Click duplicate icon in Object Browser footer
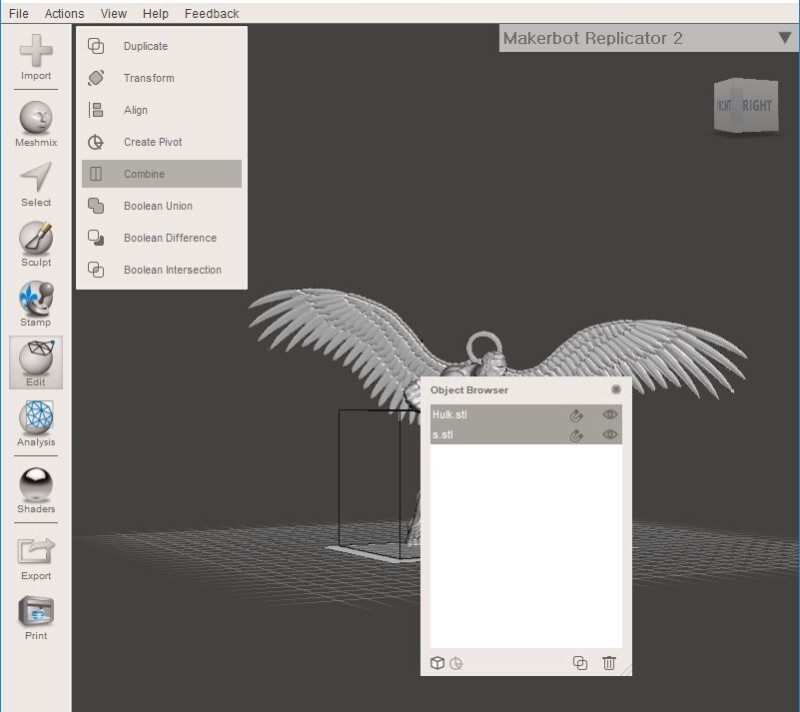The image size is (800, 712). [580, 663]
